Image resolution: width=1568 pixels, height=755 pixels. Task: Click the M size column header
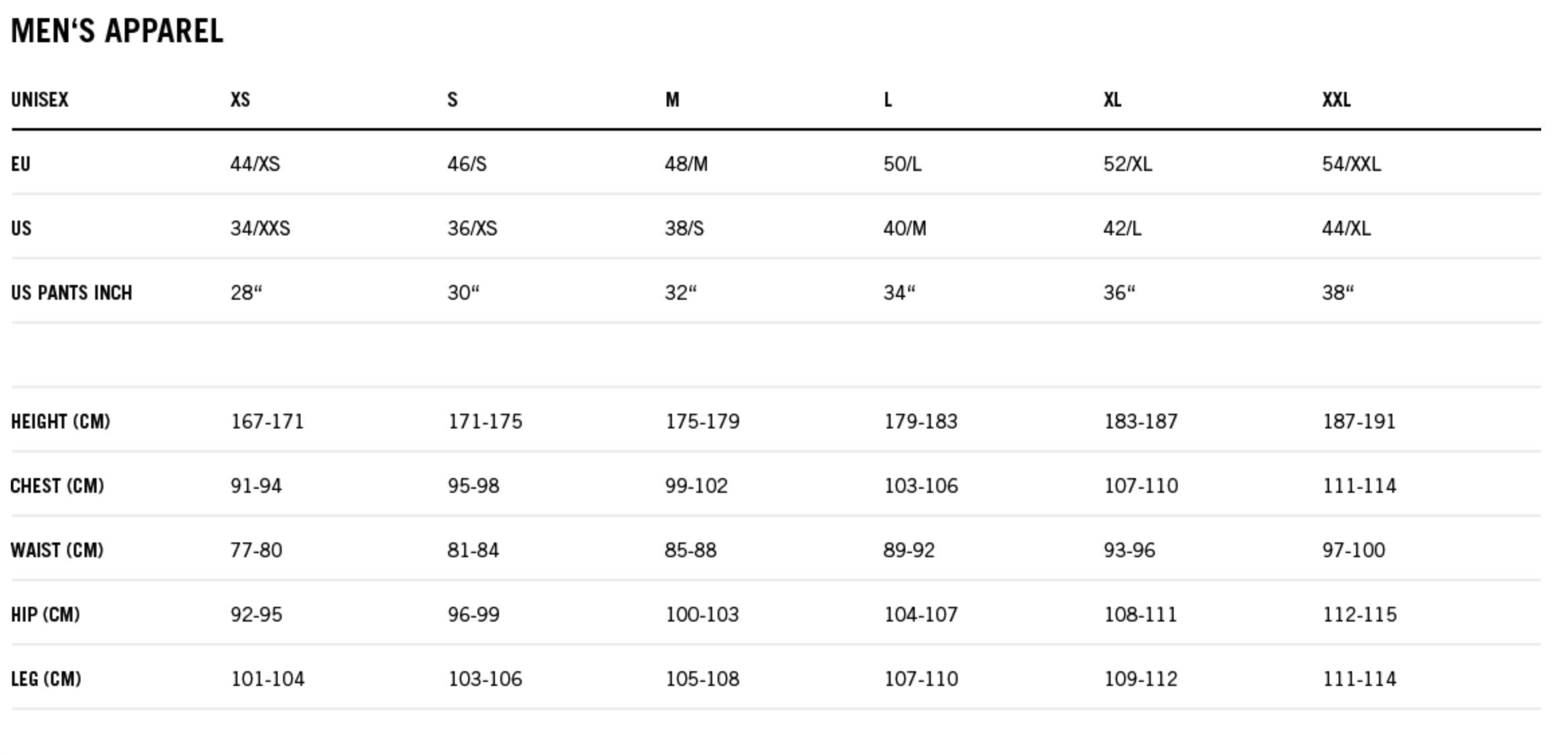click(x=672, y=100)
